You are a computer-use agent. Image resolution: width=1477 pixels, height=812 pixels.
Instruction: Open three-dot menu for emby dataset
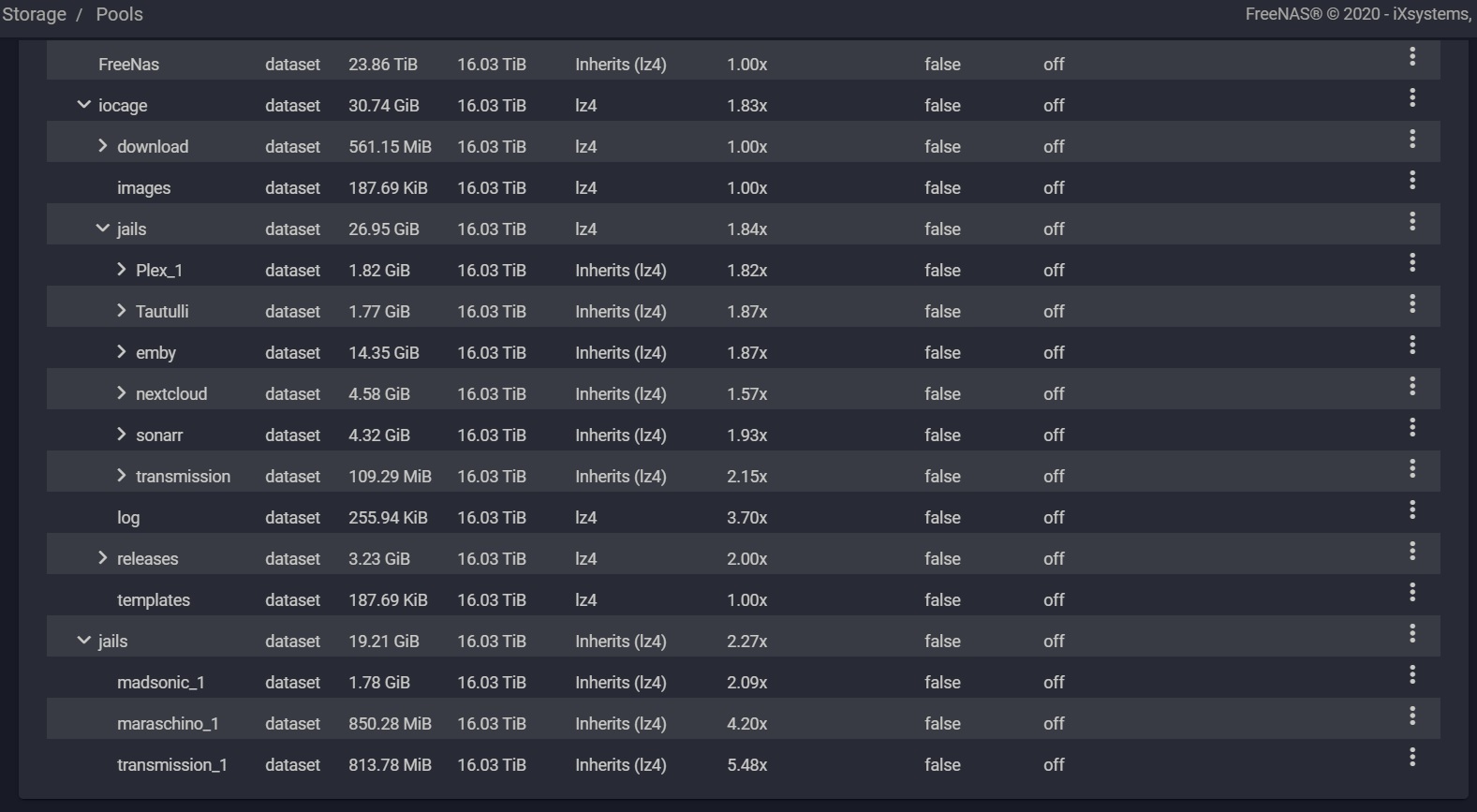click(1411, 346)
